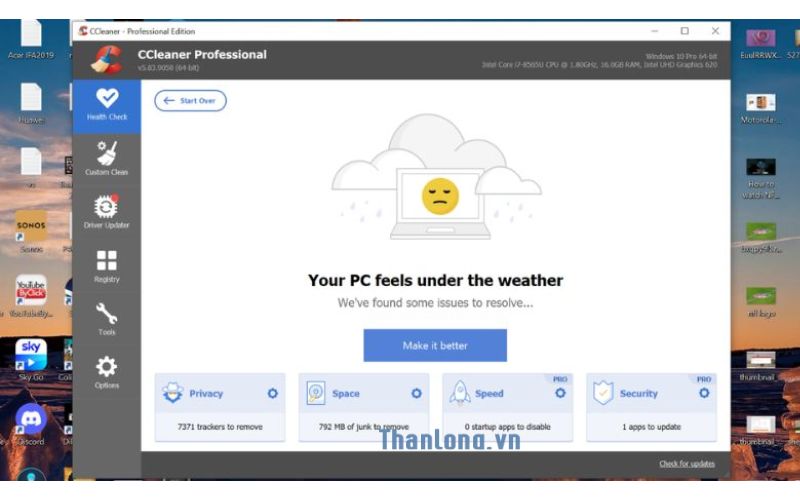This screenshot has width=800, height=500.
Task: Open the Discord desktop shortcut
Action: click(31, 420)
